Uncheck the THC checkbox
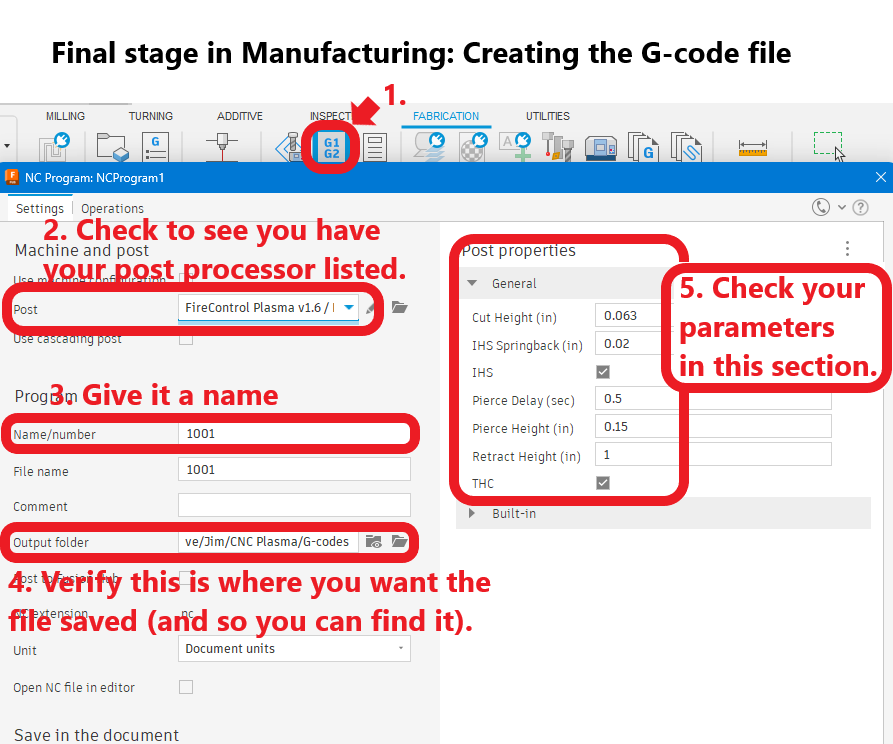893x744 pixels. [x=603, y=483]
